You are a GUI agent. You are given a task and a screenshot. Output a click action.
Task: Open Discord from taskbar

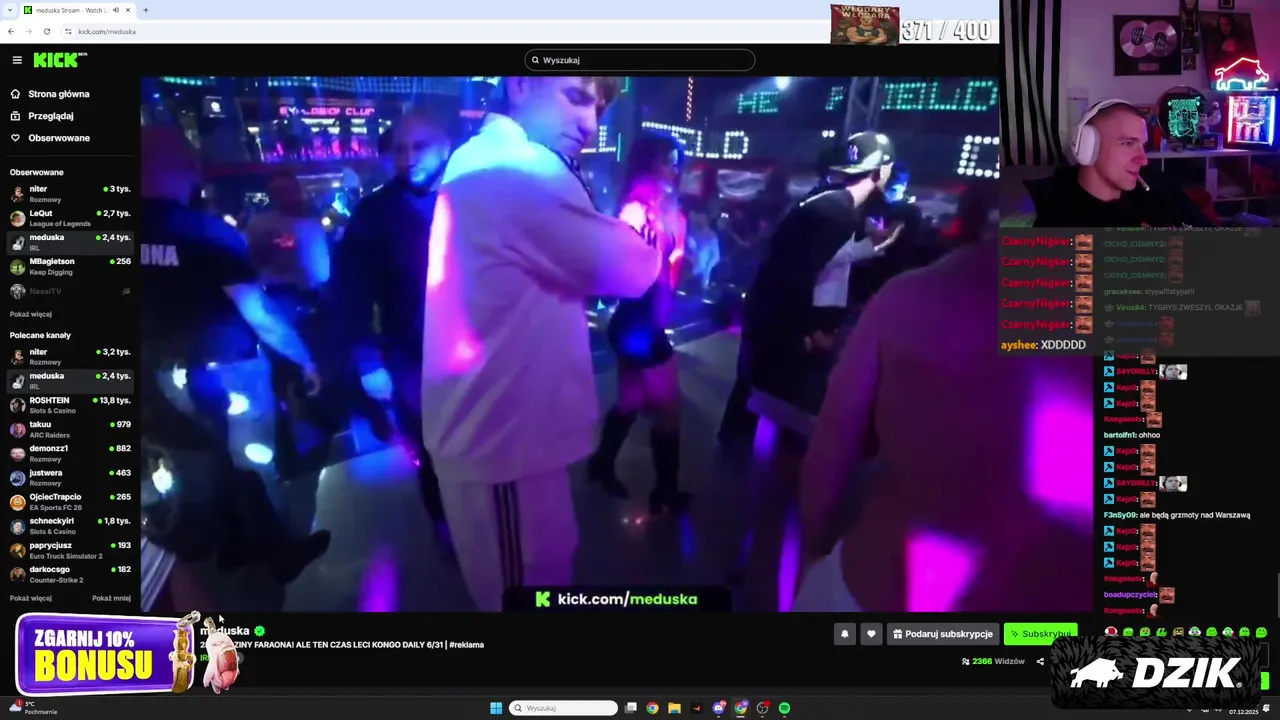(719, 708)
